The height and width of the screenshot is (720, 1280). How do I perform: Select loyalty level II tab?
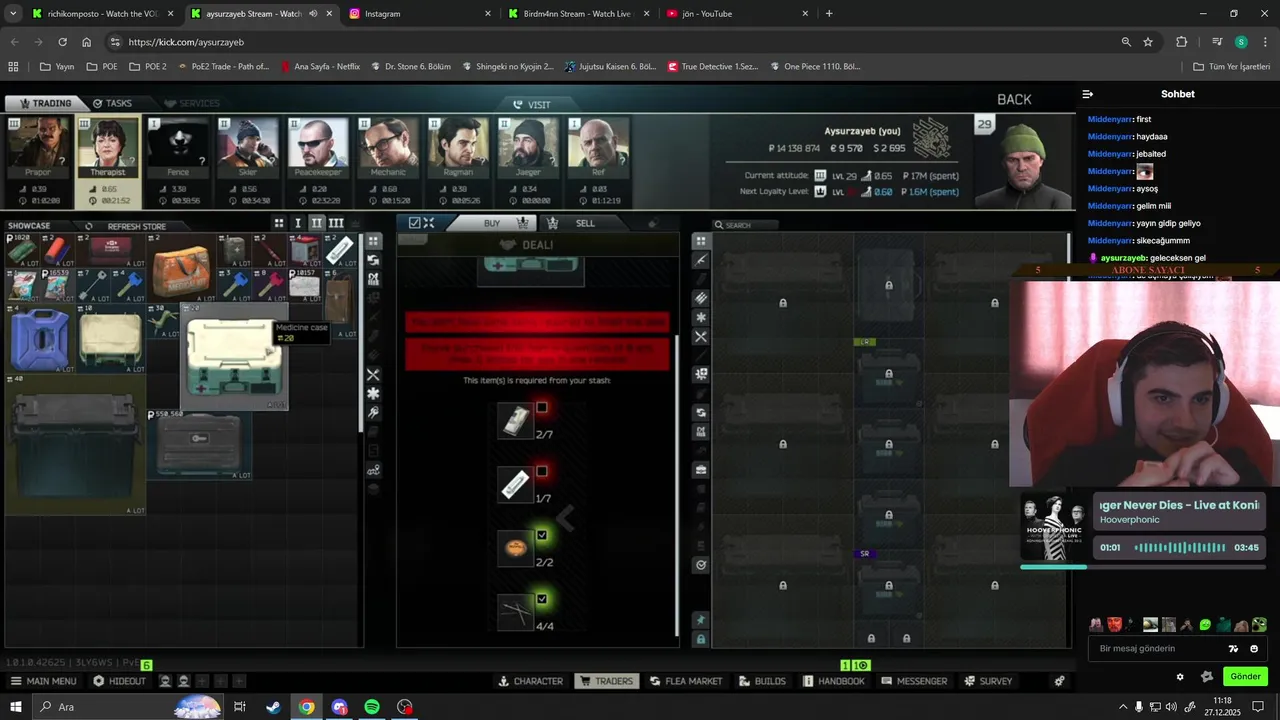(316, 223)
